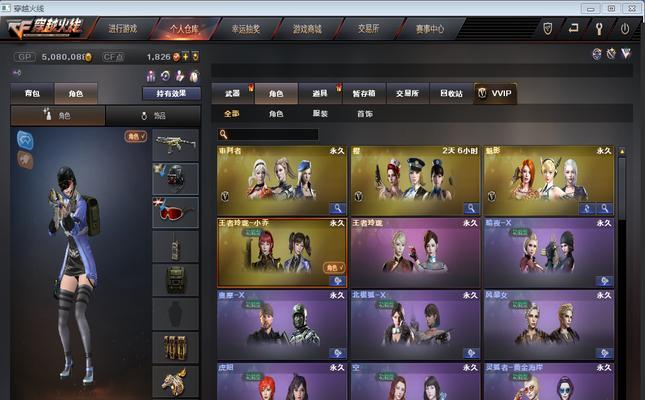Switch to the 道具 inventory tab
Image resolution: width=645 pixels, height=400 pixels.
tap(320, 93)
